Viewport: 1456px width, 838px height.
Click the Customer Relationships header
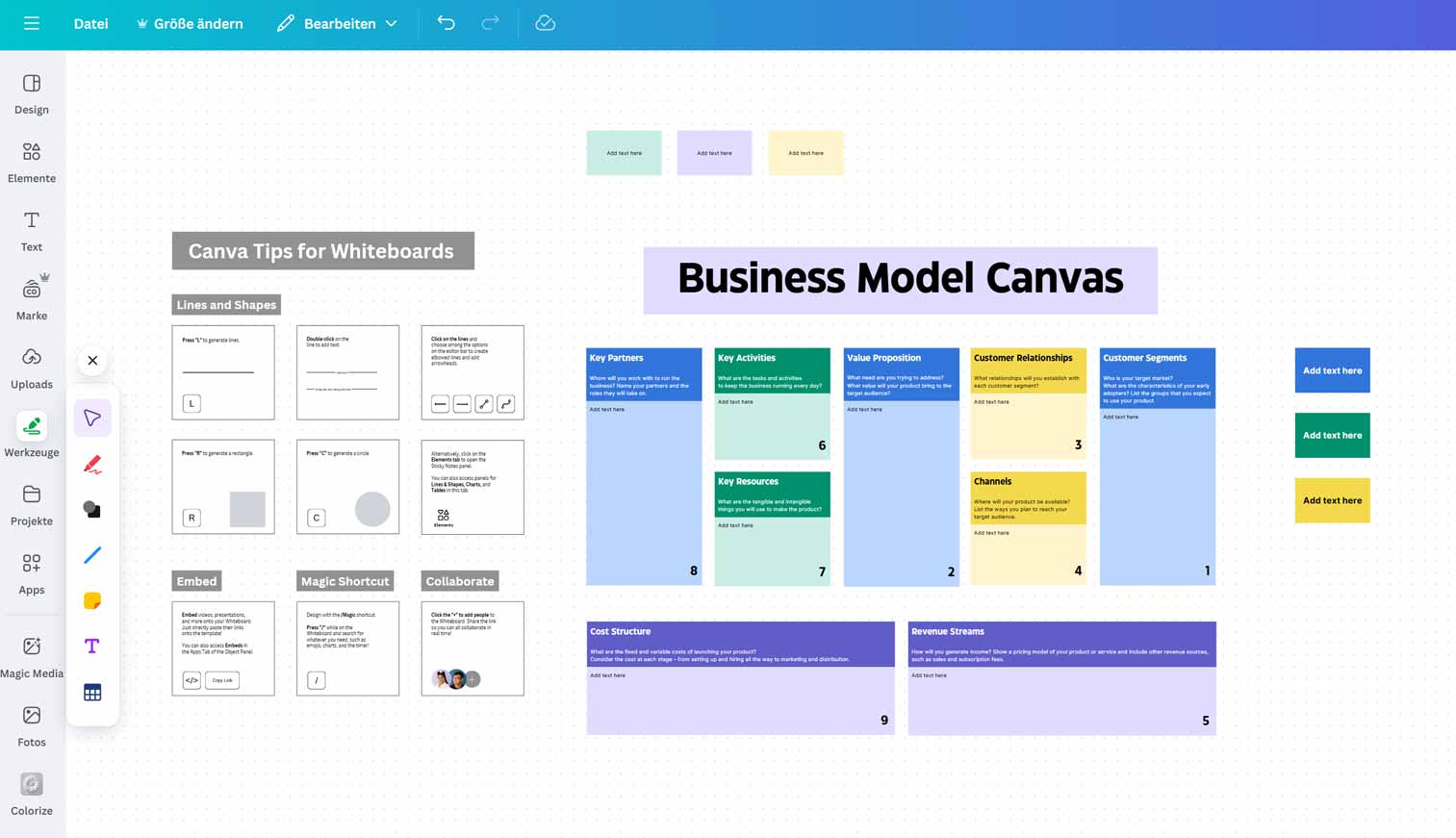pos(1023,358)
